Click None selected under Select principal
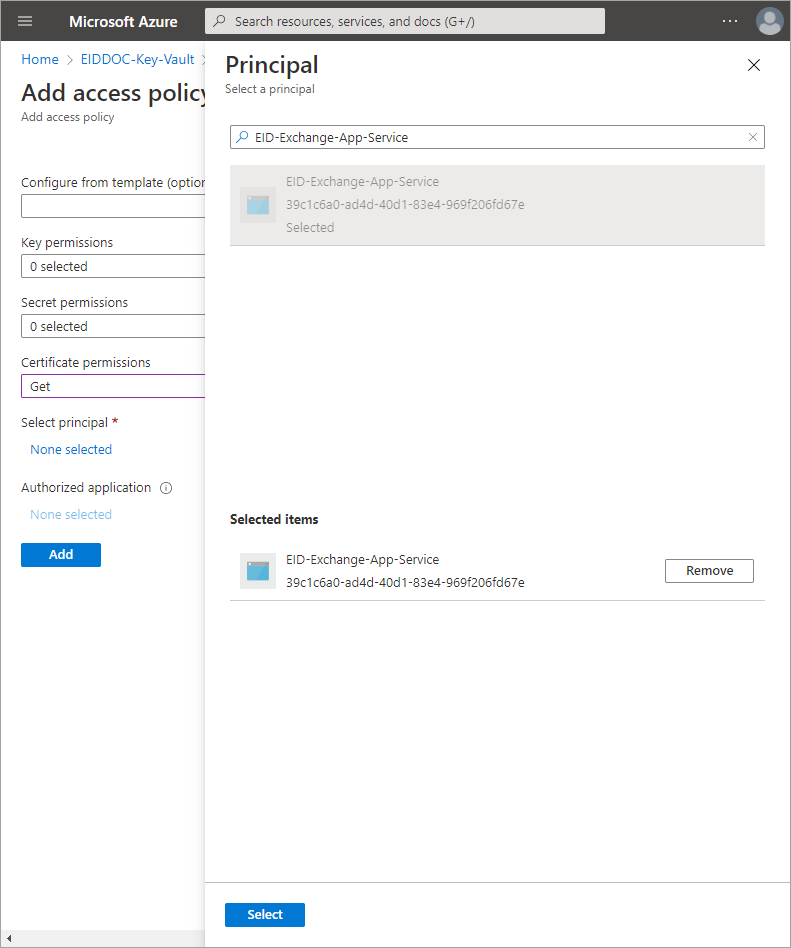791x948 pixels. tap(71, 450)
